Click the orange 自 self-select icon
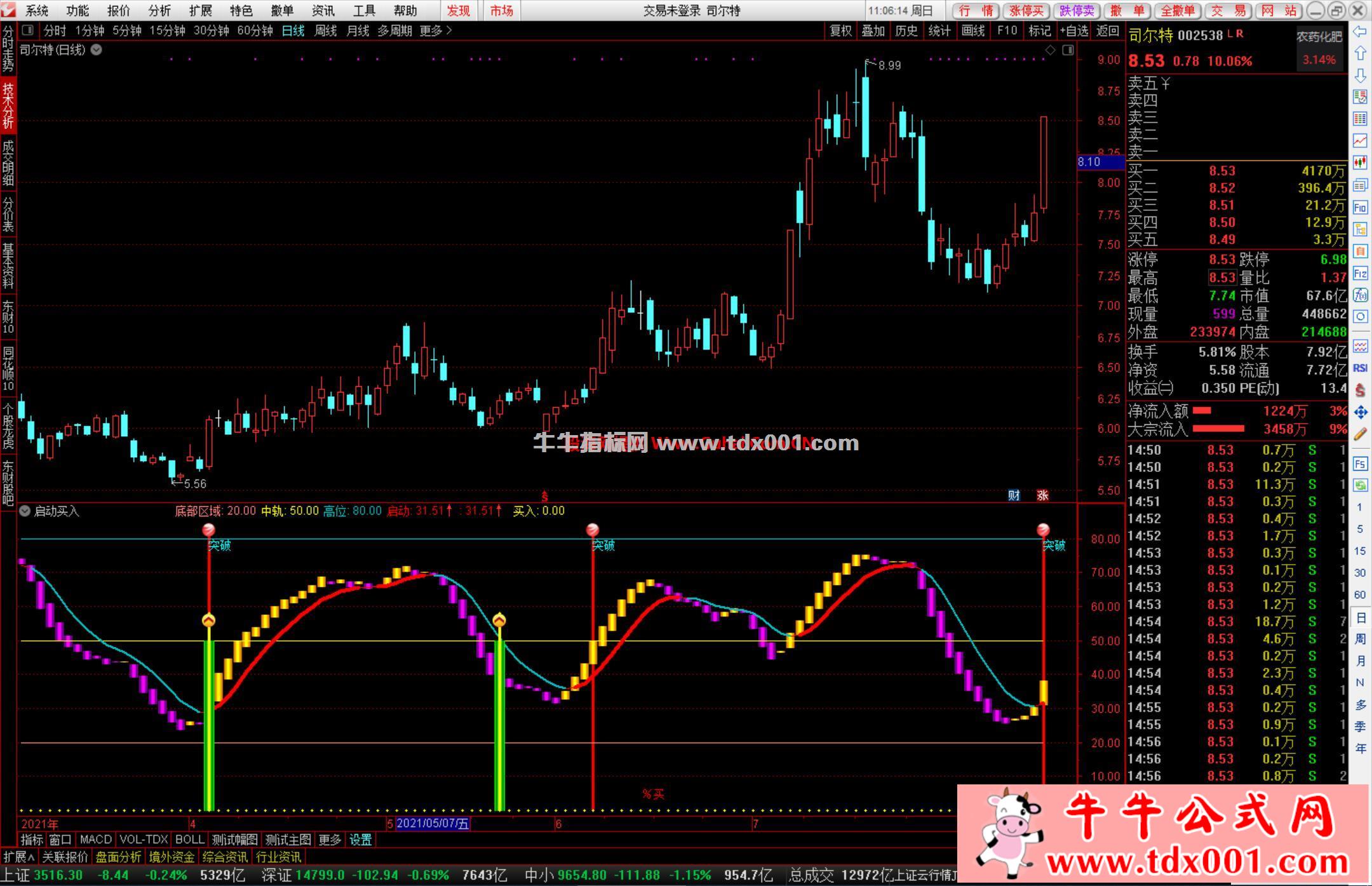 click(x=1360, y=252)
